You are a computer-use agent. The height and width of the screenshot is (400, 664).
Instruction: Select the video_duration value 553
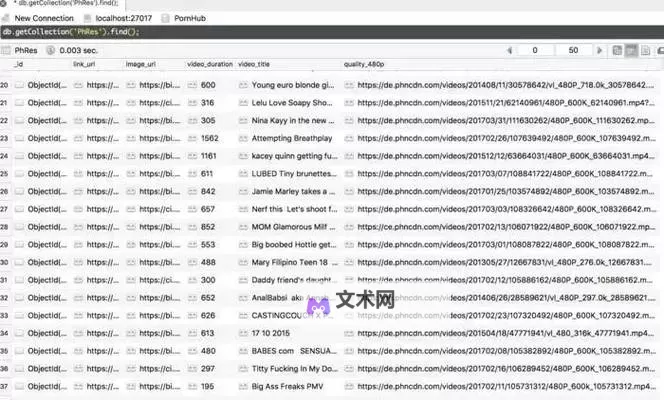(x=208, y=245)
